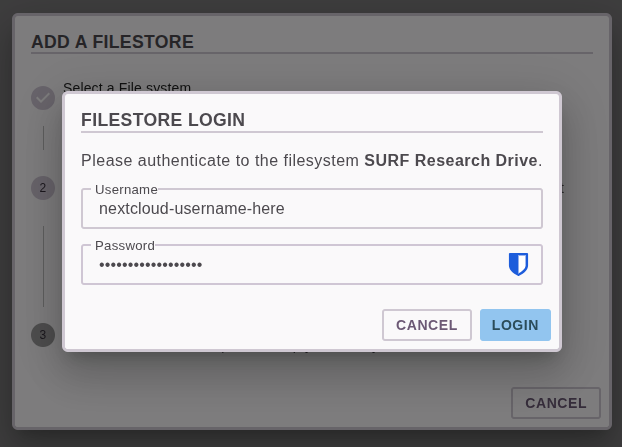
Task: Focus the Password input field
Action: tap(312, 265)
